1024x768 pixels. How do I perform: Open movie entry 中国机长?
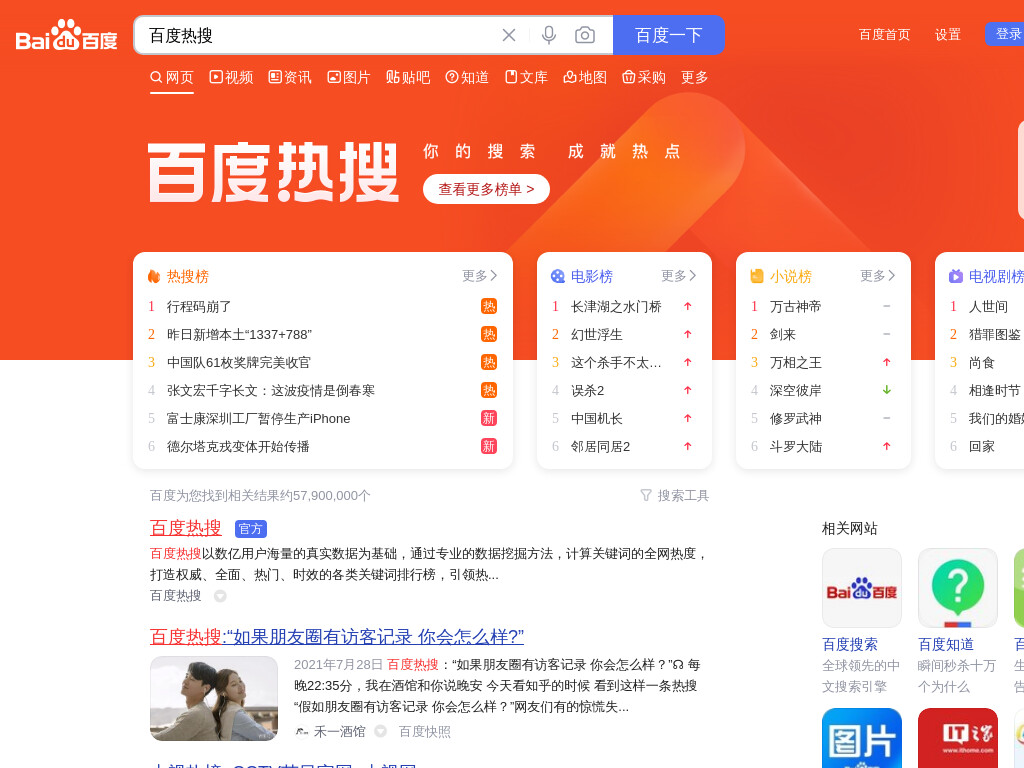pyautogui.click(x=597, y=419)
